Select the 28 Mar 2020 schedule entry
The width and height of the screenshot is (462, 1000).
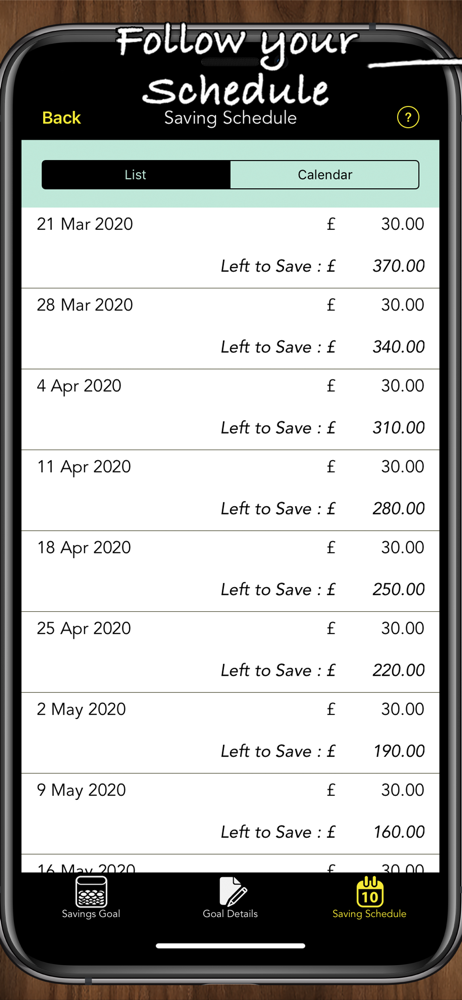[x=230, y=328]
